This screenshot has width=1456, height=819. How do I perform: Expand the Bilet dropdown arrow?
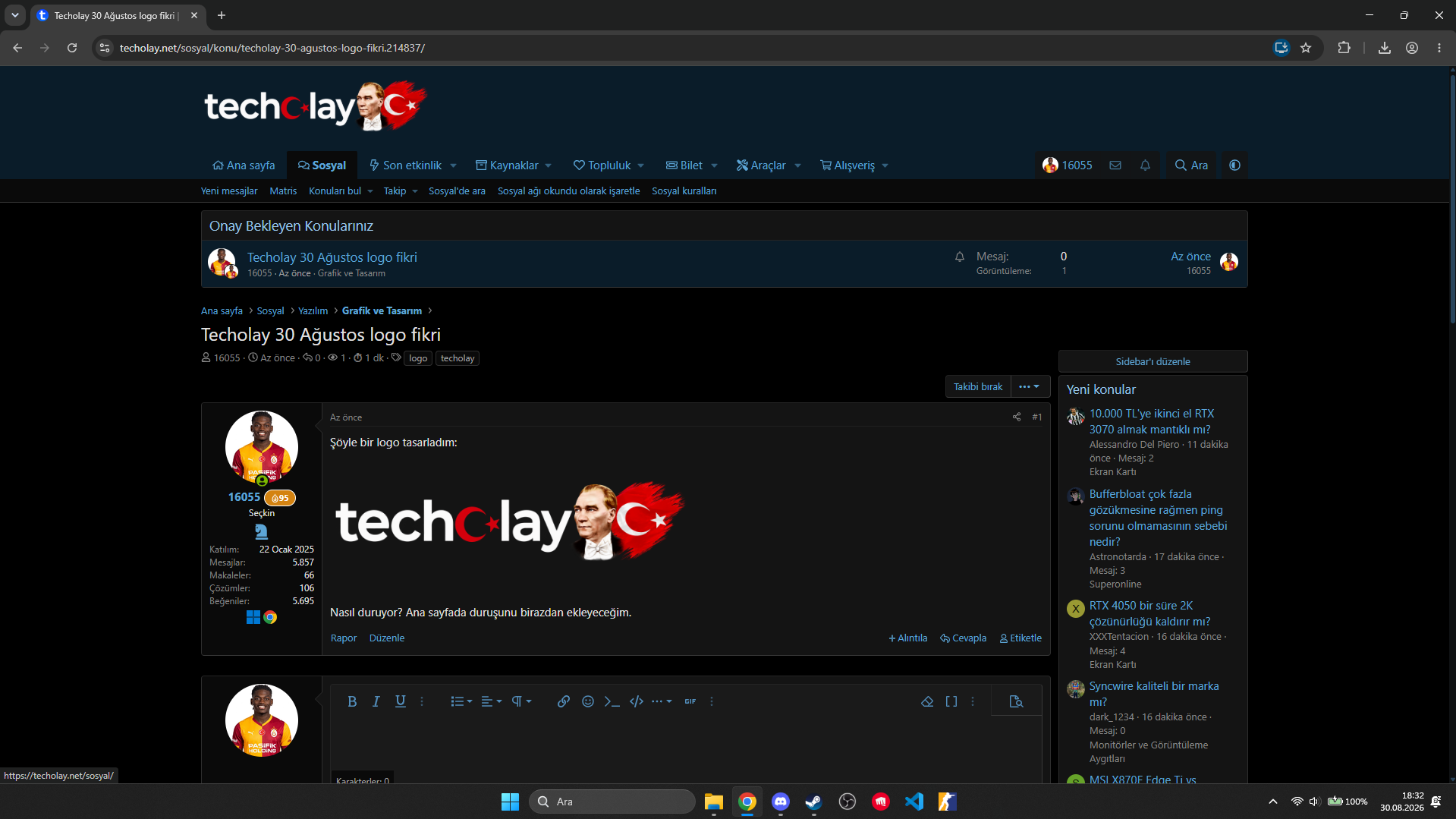pyautogui.click(x=714, y=165)
